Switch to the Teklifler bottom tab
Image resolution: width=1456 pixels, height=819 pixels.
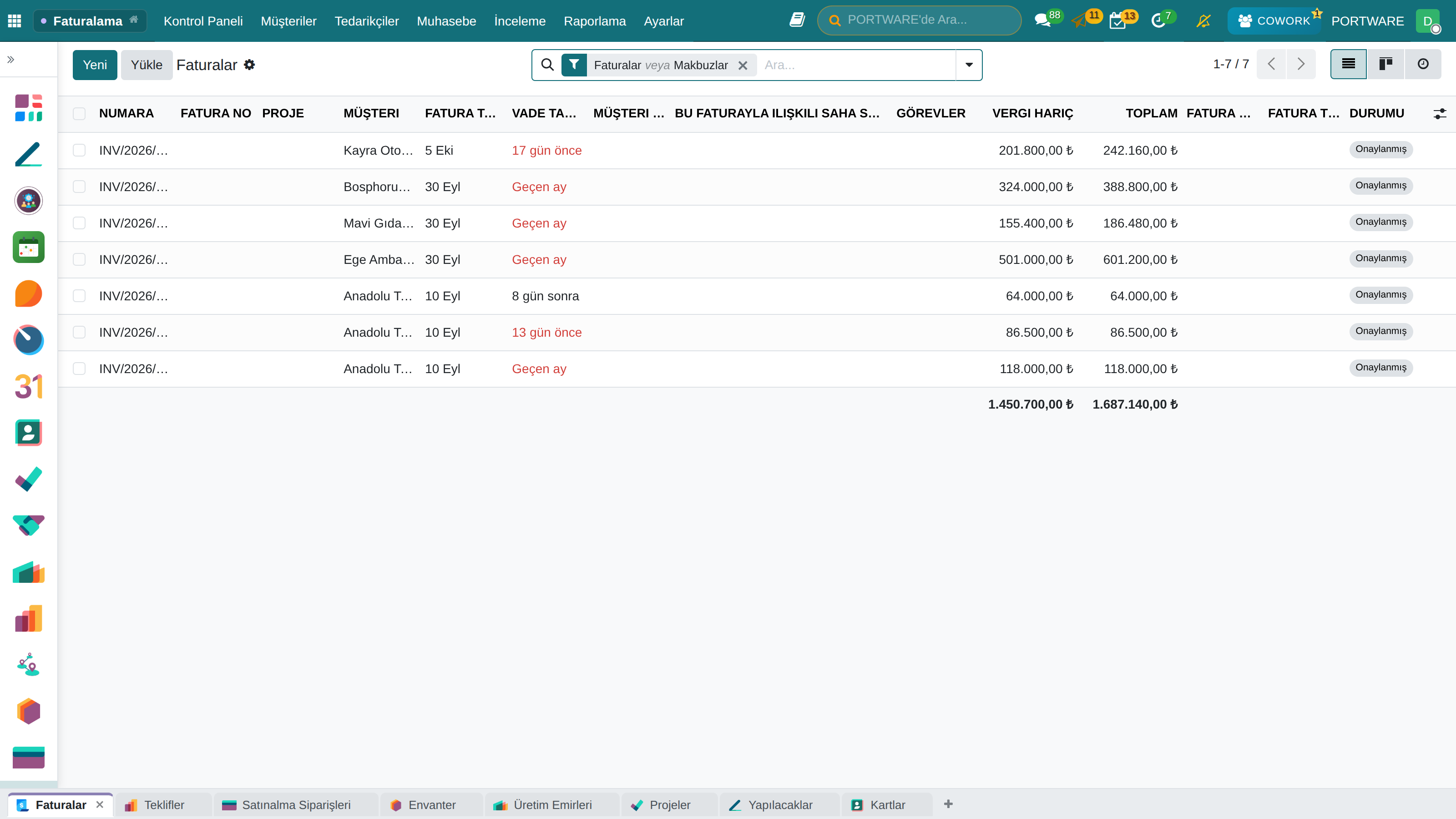[x=163, y=805]
